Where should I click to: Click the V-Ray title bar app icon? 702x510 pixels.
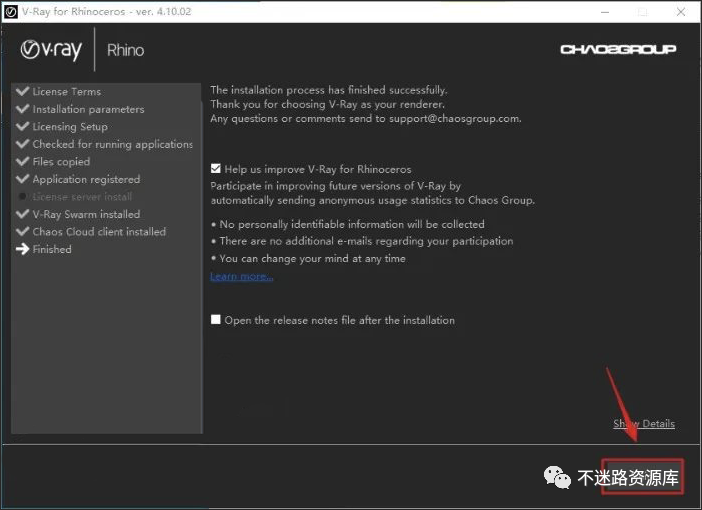[x=10, y=12]
